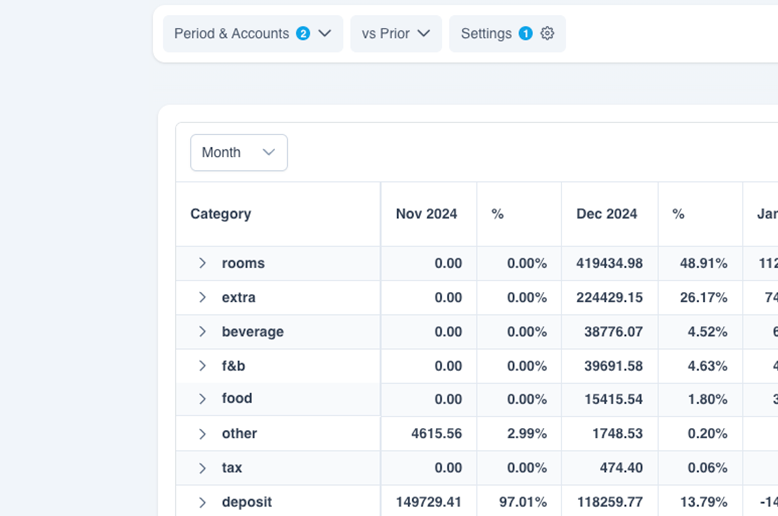Select the f&b row label

[x=233, y=366]
